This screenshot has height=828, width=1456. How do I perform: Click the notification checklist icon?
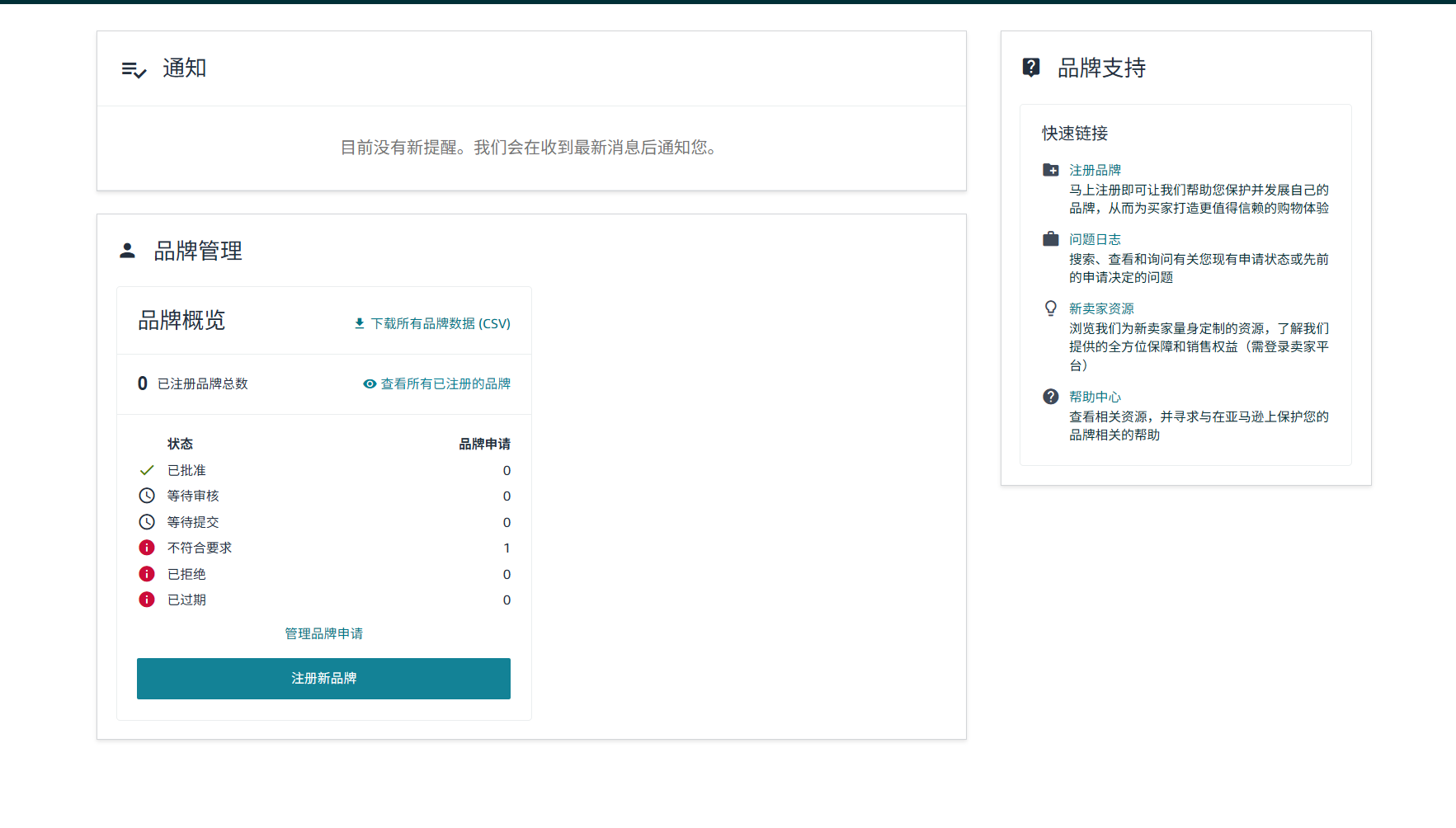(x=134, y=70)
